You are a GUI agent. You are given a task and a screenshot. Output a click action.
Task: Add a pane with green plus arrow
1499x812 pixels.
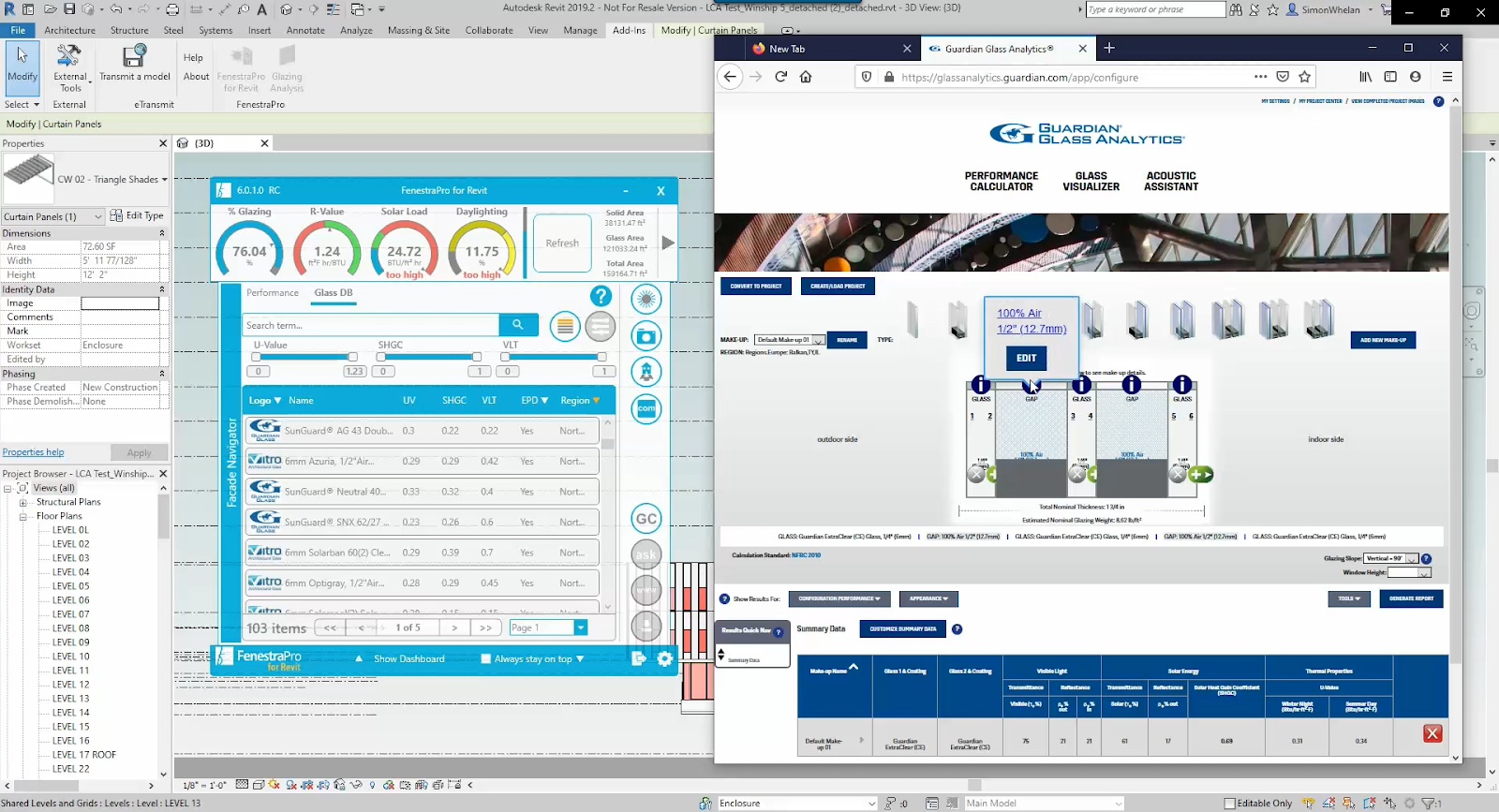(x=1201, y=475)
